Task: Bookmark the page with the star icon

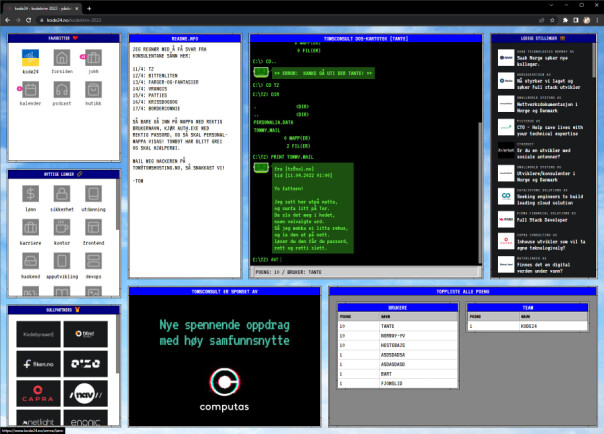Action: (x=552, y=20)
